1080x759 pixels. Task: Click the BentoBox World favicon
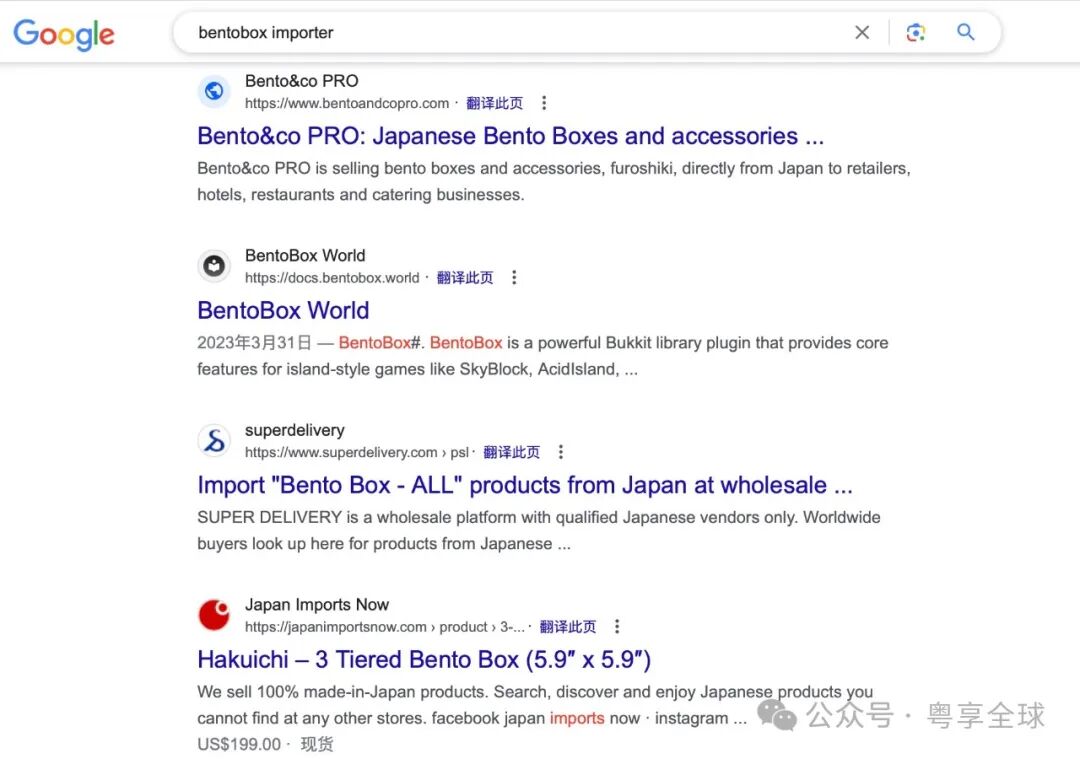point(214,266)
